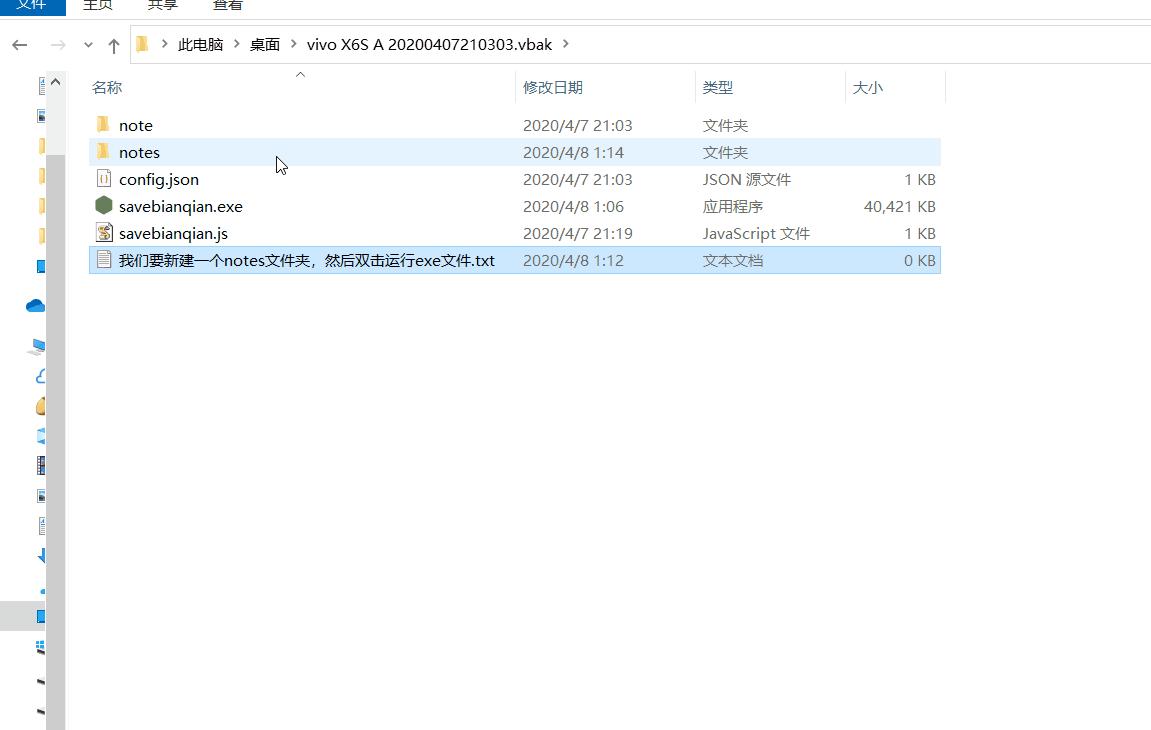1151x730 pixels.
Task: Navigate back using the back arrow
Action: tap(19, 44)
